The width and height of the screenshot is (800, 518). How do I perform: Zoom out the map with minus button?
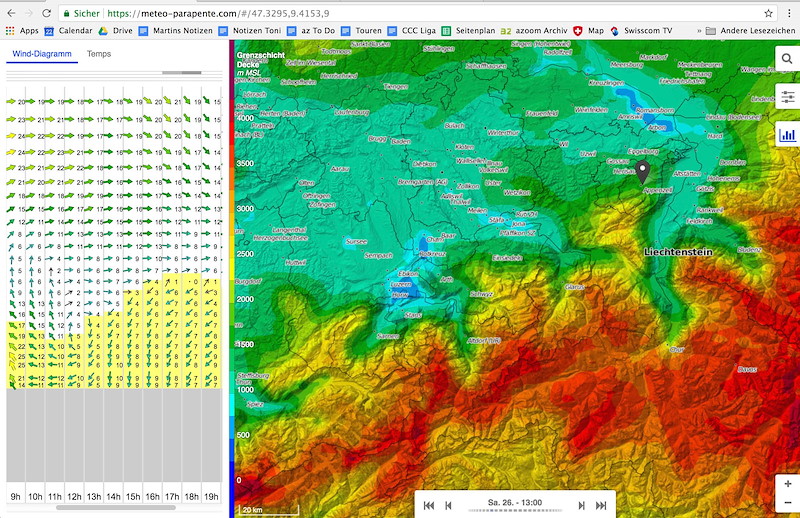tap(788, 503)
